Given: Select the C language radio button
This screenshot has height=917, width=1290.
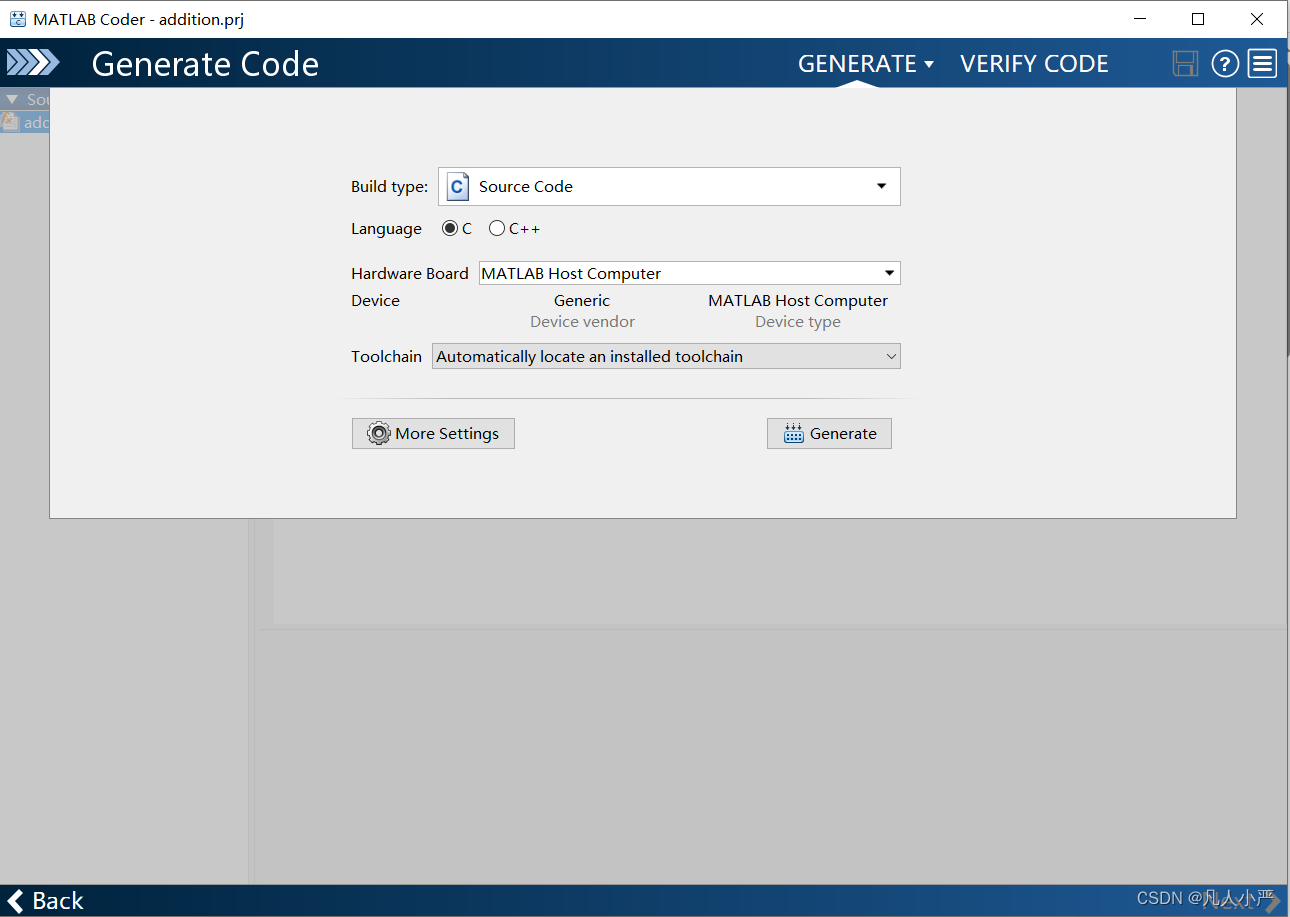Looking at the screenshot, I should click(x=450, y=229).
